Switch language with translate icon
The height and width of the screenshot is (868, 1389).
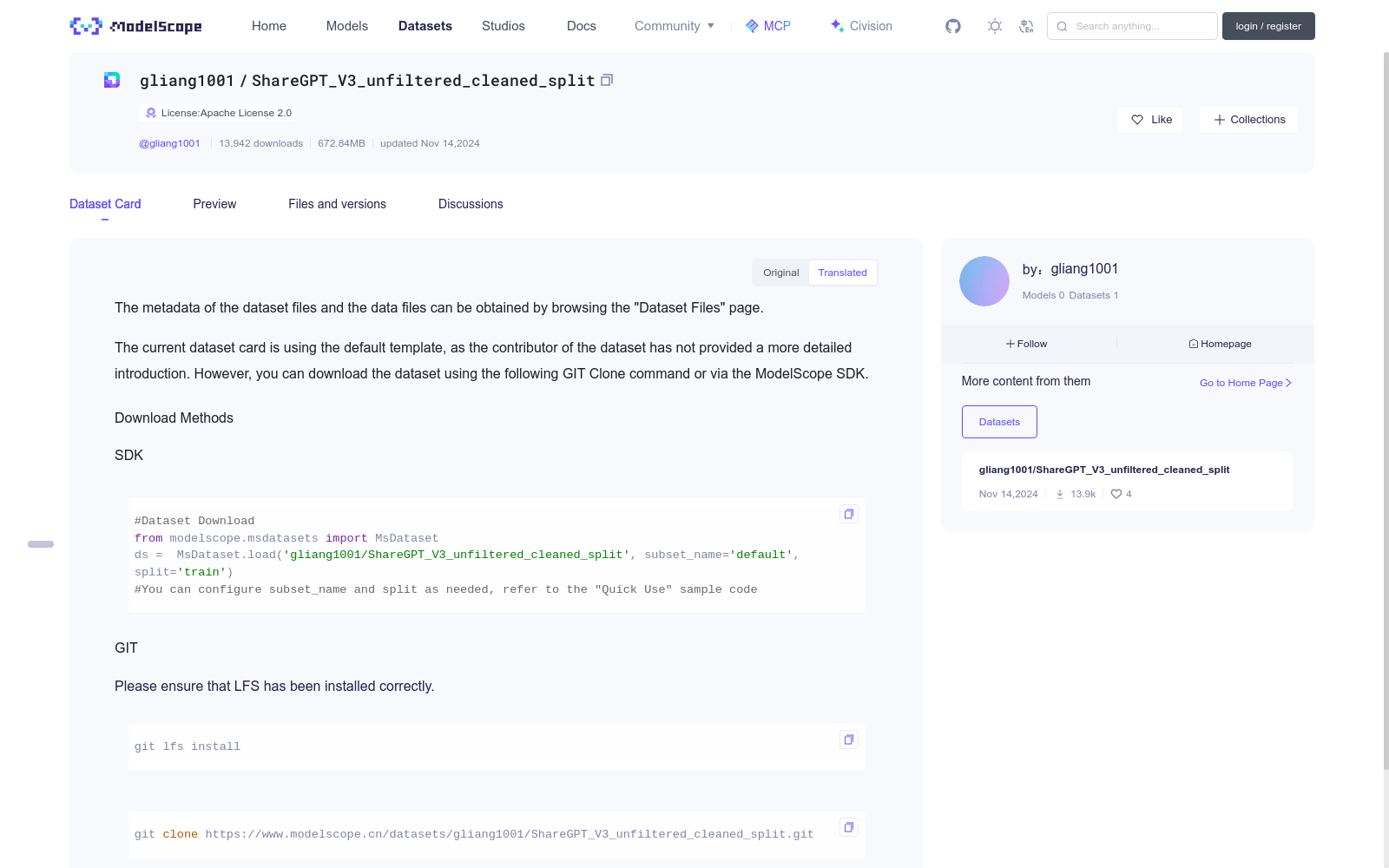pos(1026,26)
